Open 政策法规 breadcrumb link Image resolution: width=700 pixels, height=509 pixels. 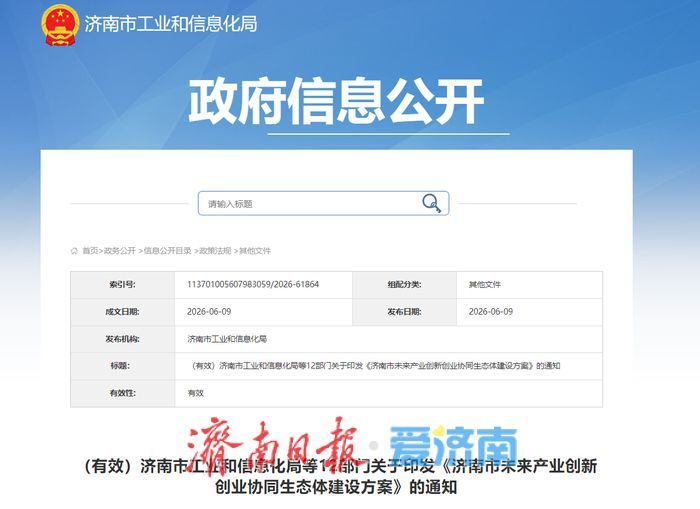point(215,251)
